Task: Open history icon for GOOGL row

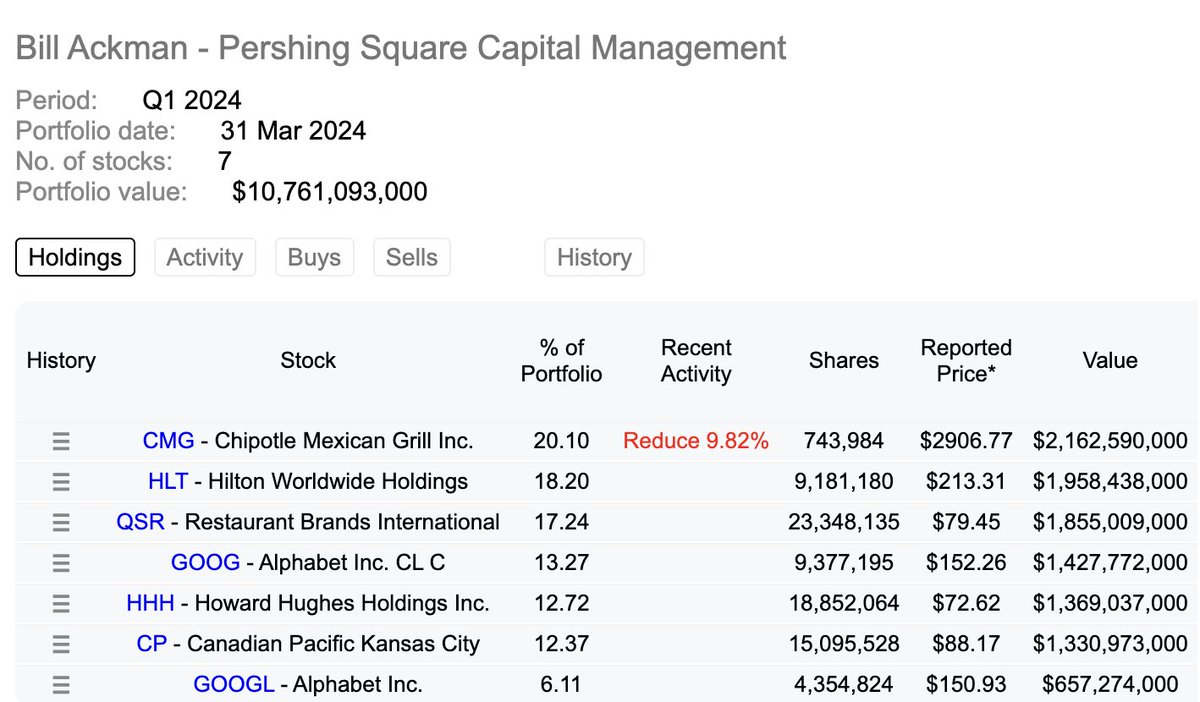Action: [61, 685]
